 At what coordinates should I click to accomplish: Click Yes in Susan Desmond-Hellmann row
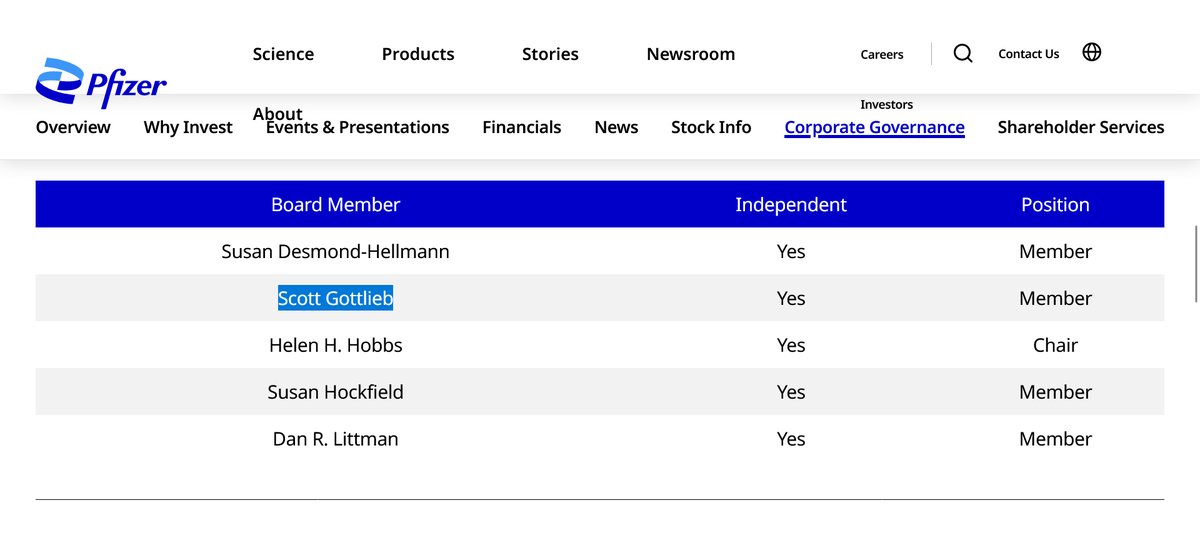(x=791, y=251)
